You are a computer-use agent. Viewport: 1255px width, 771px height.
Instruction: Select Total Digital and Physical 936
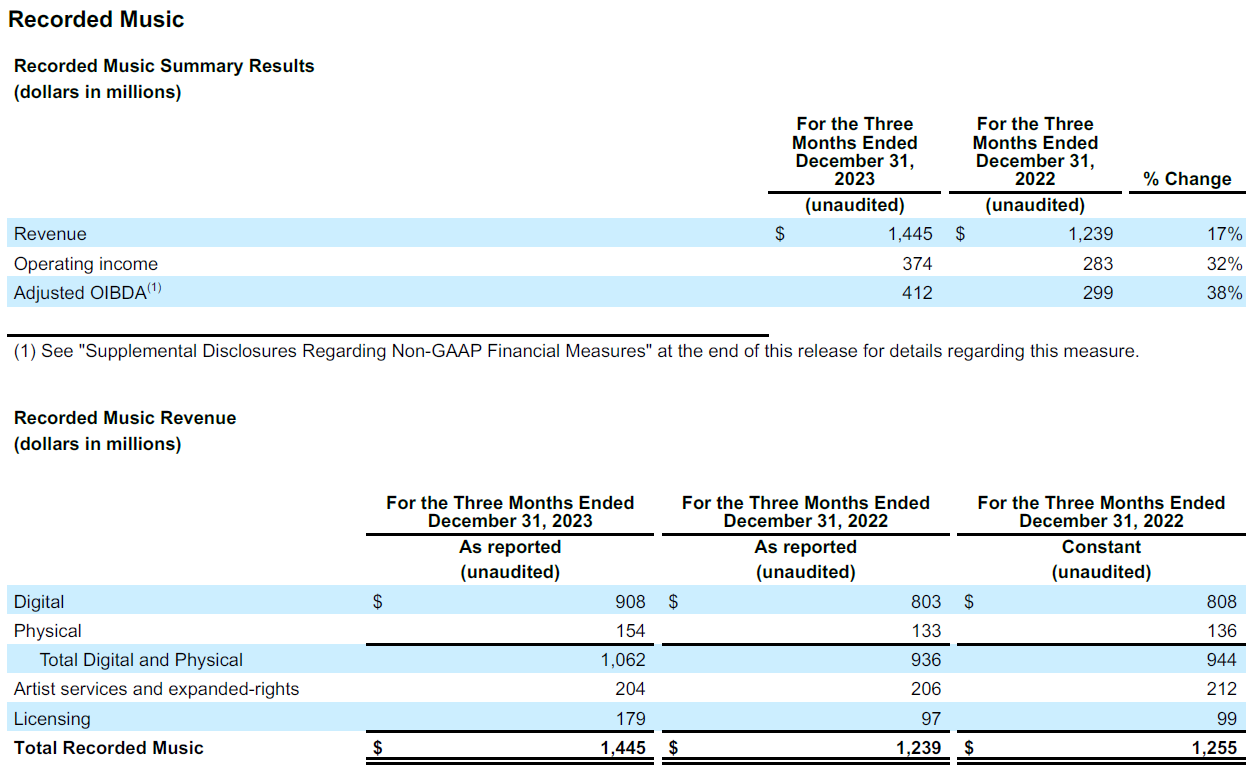click(926, 660)
